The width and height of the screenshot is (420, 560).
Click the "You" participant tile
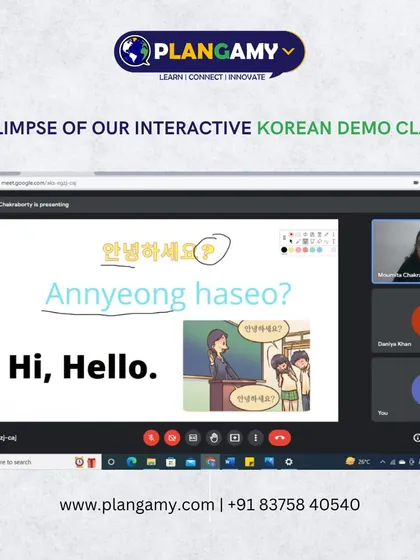tap(396, 390)
